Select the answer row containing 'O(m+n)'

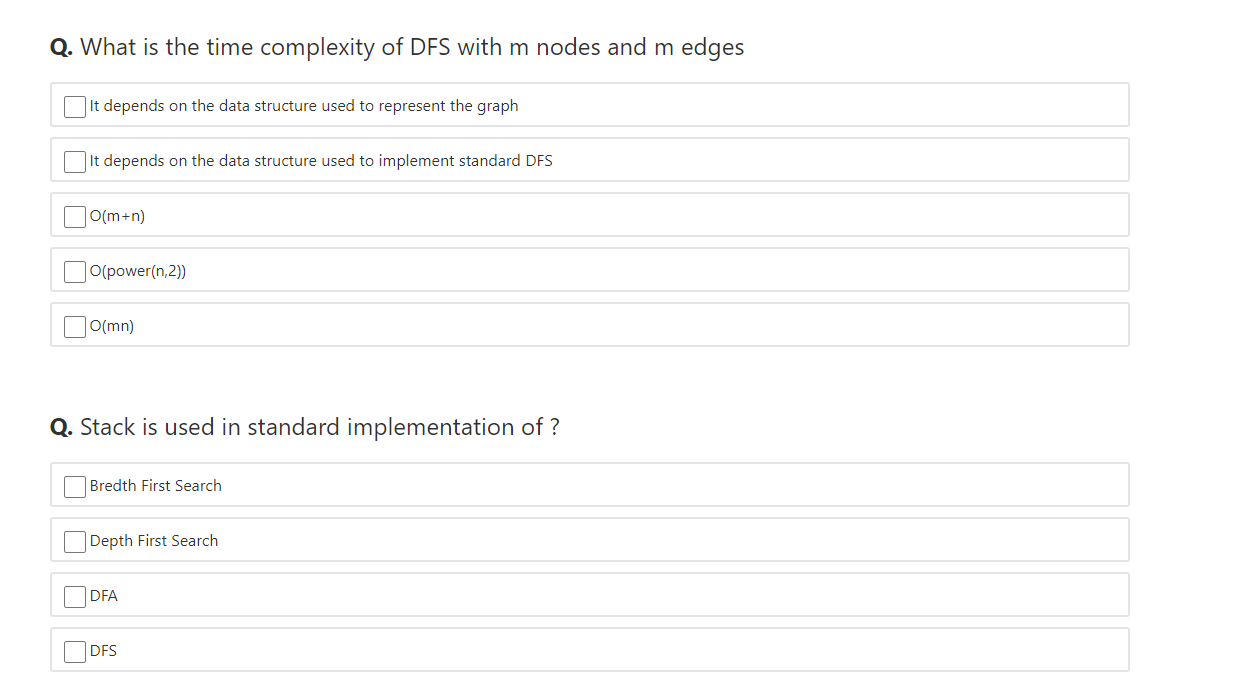(x=589, y=214)
